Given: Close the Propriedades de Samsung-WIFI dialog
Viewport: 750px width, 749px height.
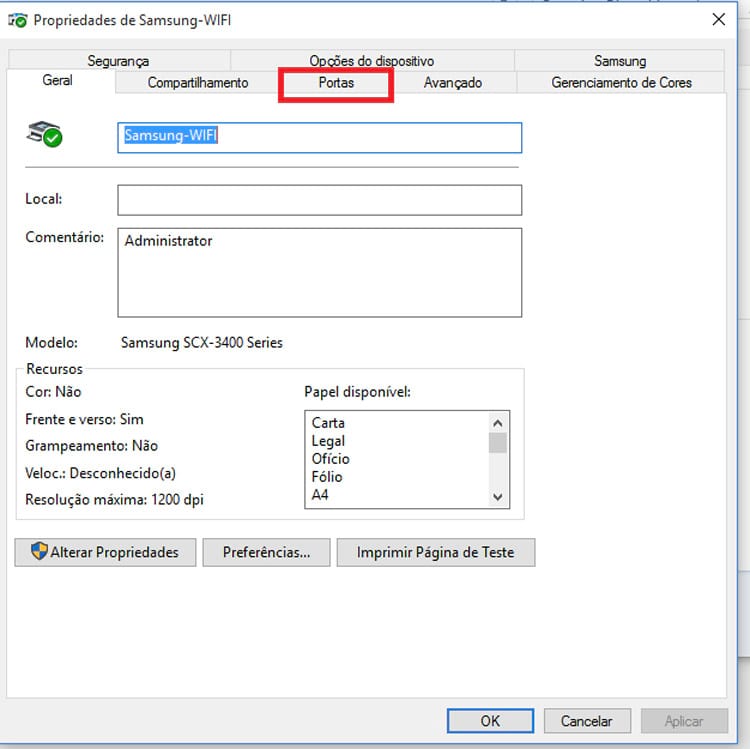Looking at the screenshot, I should (x=718, y=20).
